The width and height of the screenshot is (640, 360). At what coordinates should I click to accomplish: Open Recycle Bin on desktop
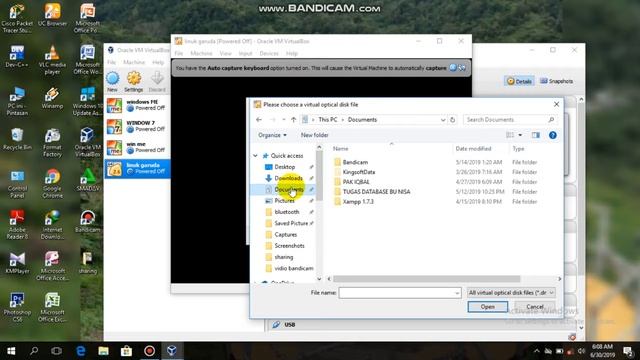(x=17, y=139)
